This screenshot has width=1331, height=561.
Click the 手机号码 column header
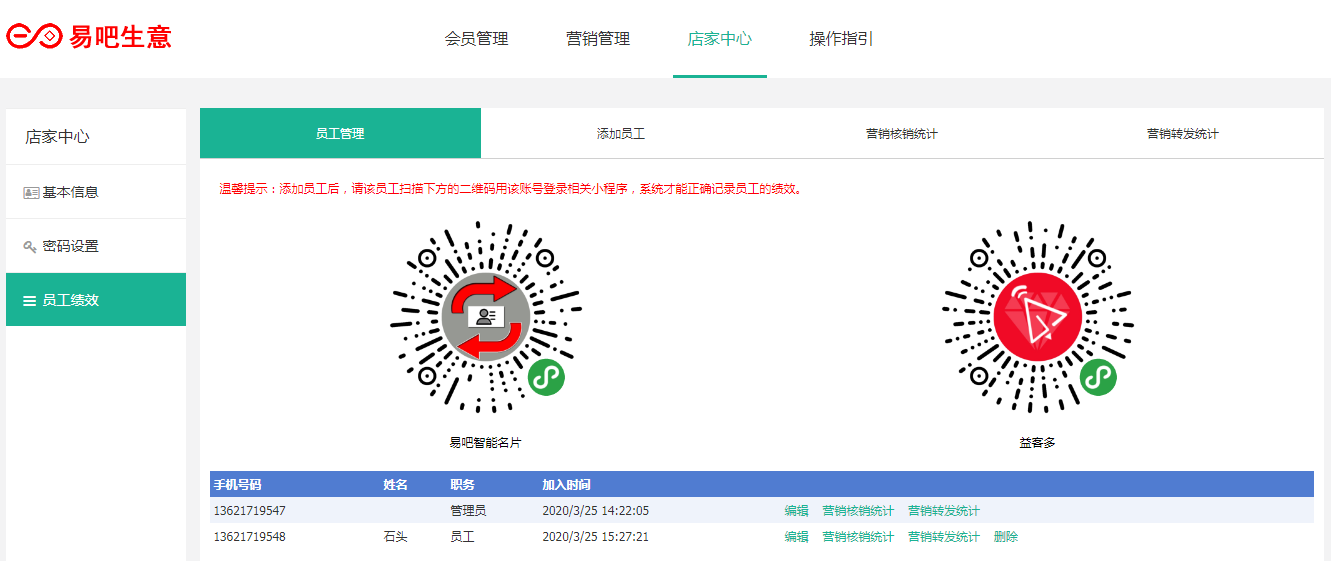[x=237, y=485]
